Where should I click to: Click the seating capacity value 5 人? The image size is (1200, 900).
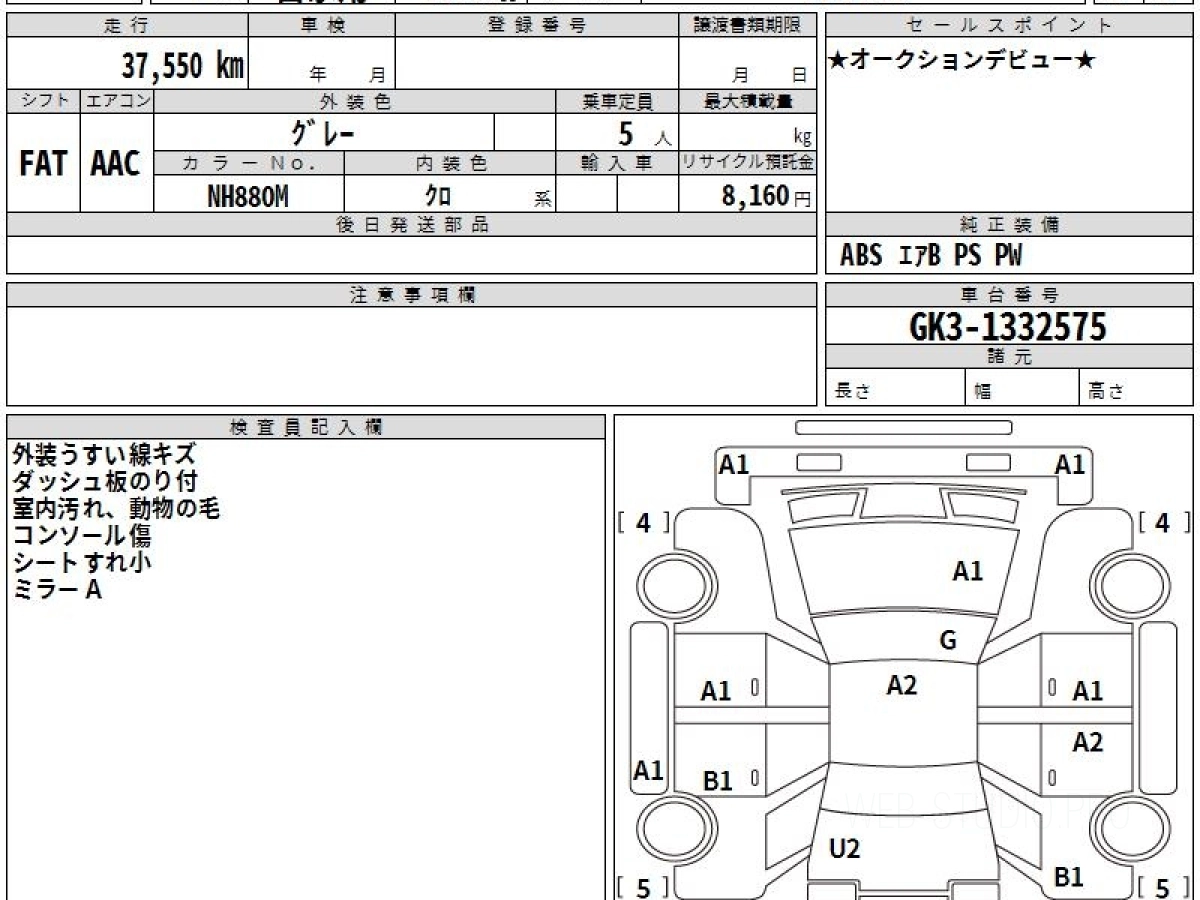coord(644,134)
